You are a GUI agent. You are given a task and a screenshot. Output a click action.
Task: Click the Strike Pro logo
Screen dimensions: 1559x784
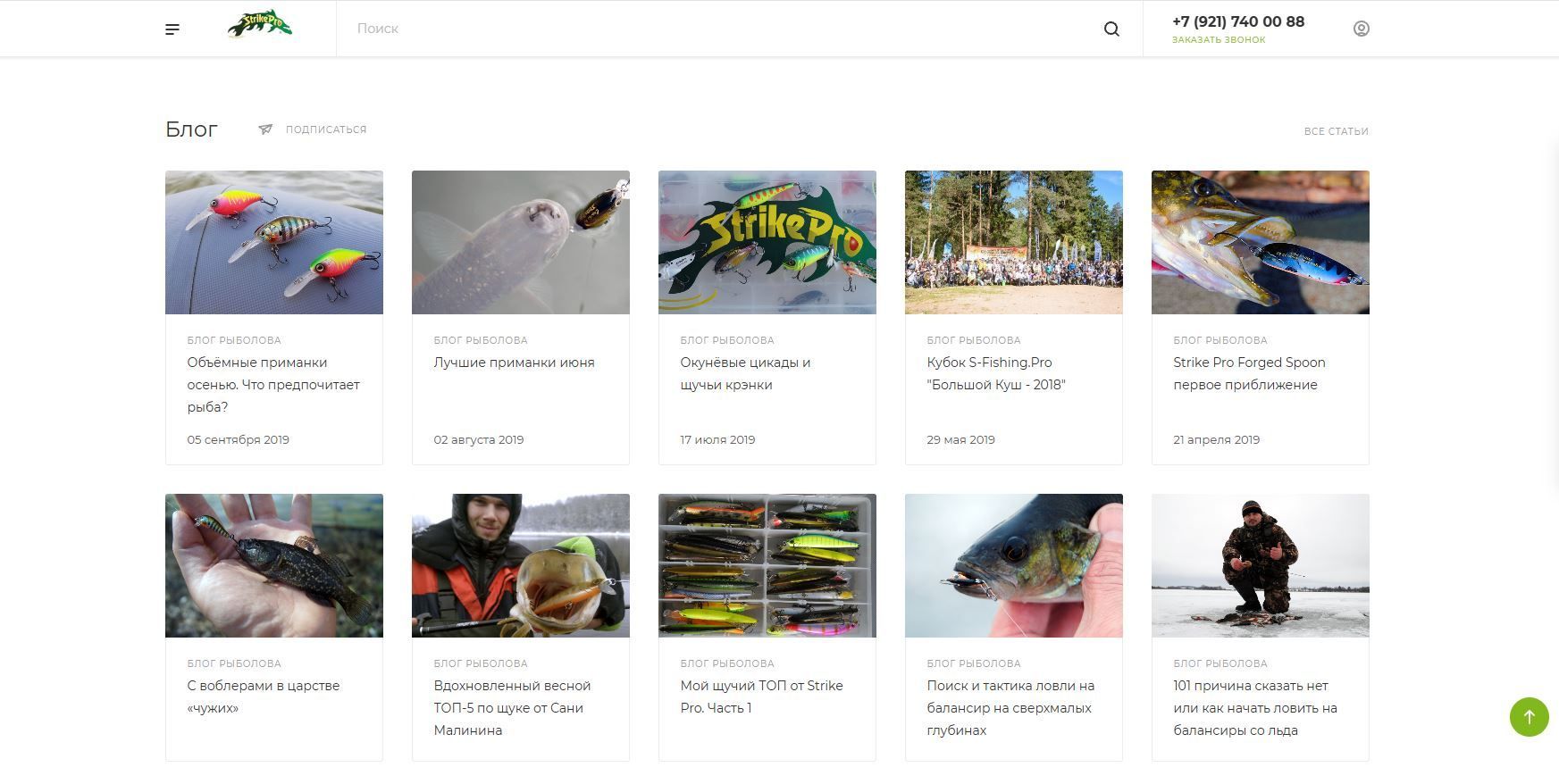click(260, 25)
